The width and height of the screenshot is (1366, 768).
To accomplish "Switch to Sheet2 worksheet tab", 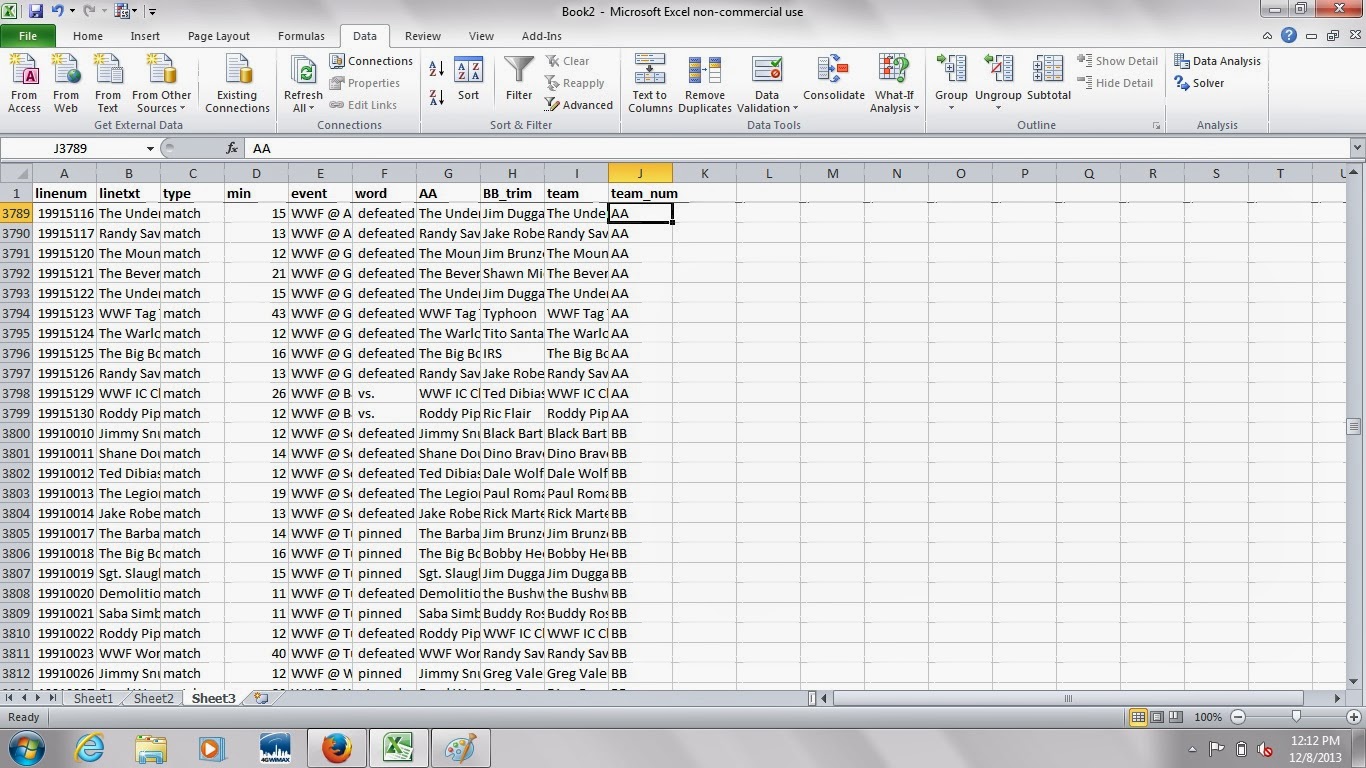I will click(x=153, y=698).
